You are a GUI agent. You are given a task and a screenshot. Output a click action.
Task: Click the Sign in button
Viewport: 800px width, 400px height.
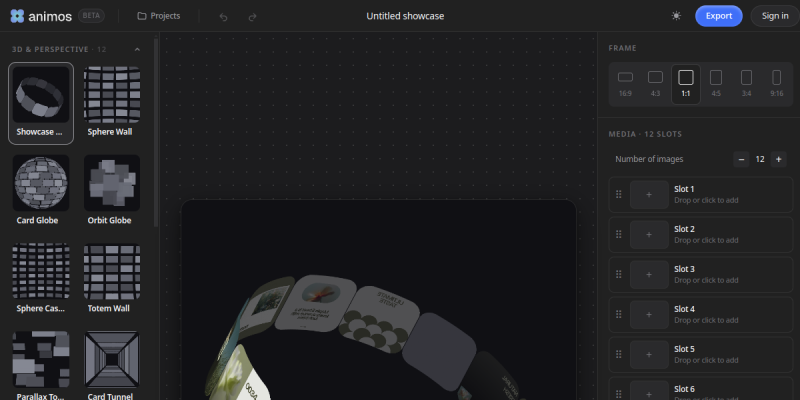(774, 16)
